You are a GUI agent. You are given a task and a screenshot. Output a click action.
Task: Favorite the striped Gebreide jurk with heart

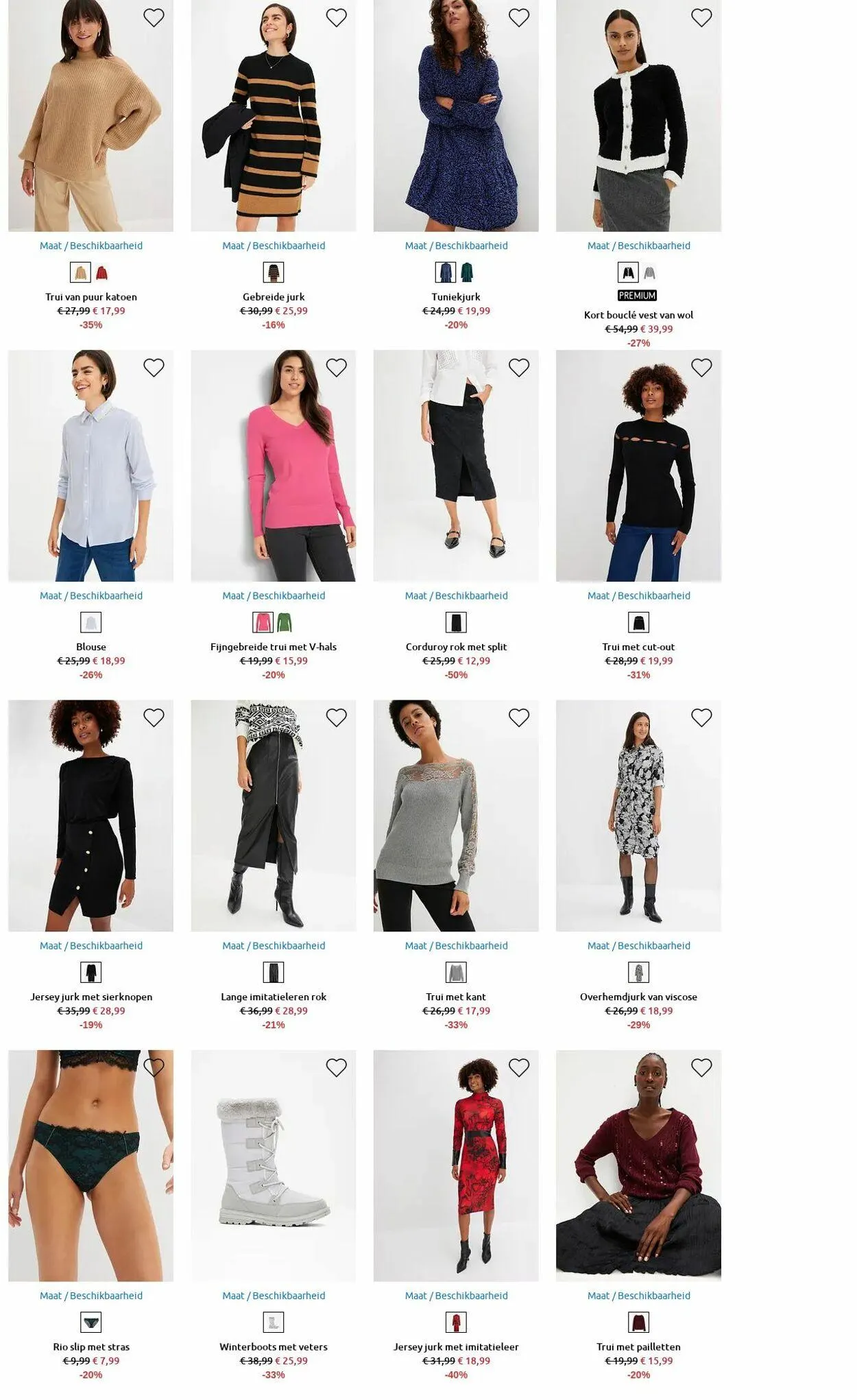click(336, 18)
